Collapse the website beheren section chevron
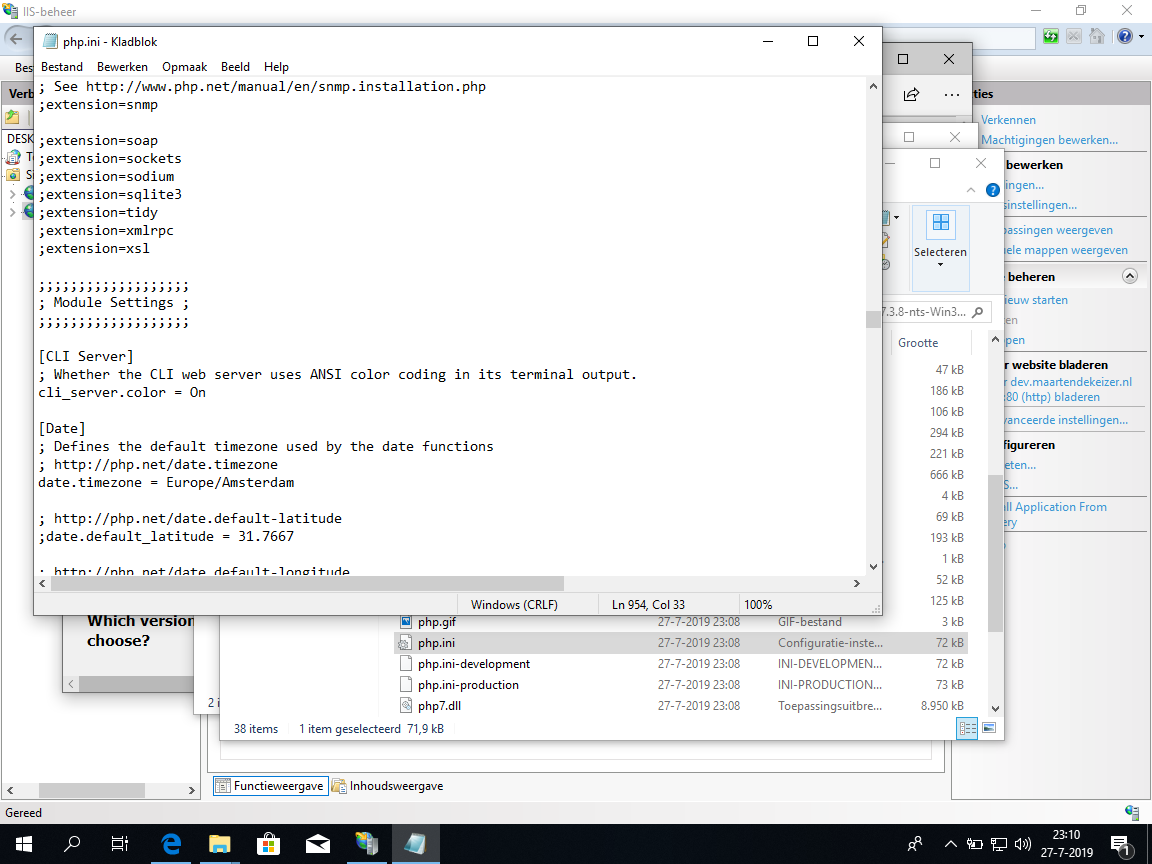This screenshot has width=1152, height=864. pyautogui.click(x=1130, y=276)
